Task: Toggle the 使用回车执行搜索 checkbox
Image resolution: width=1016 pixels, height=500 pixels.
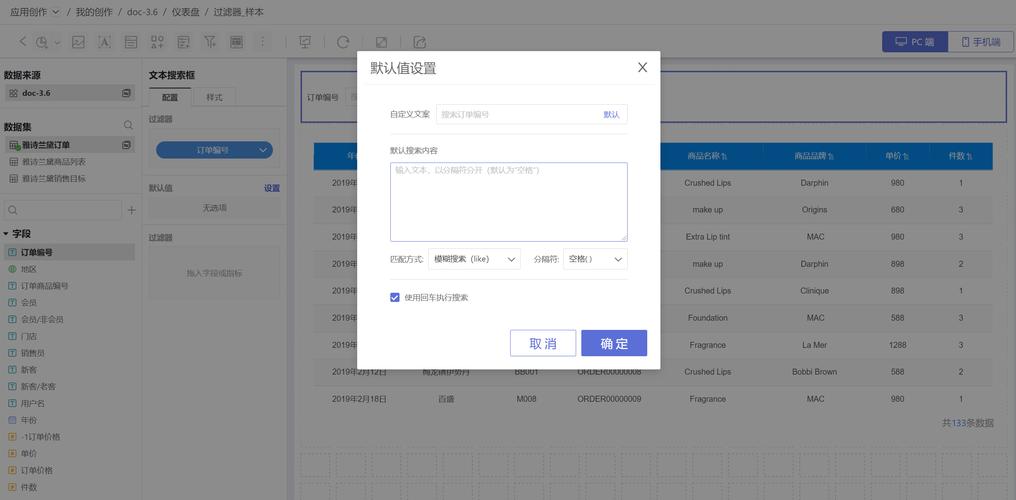Action: [395, 297]
